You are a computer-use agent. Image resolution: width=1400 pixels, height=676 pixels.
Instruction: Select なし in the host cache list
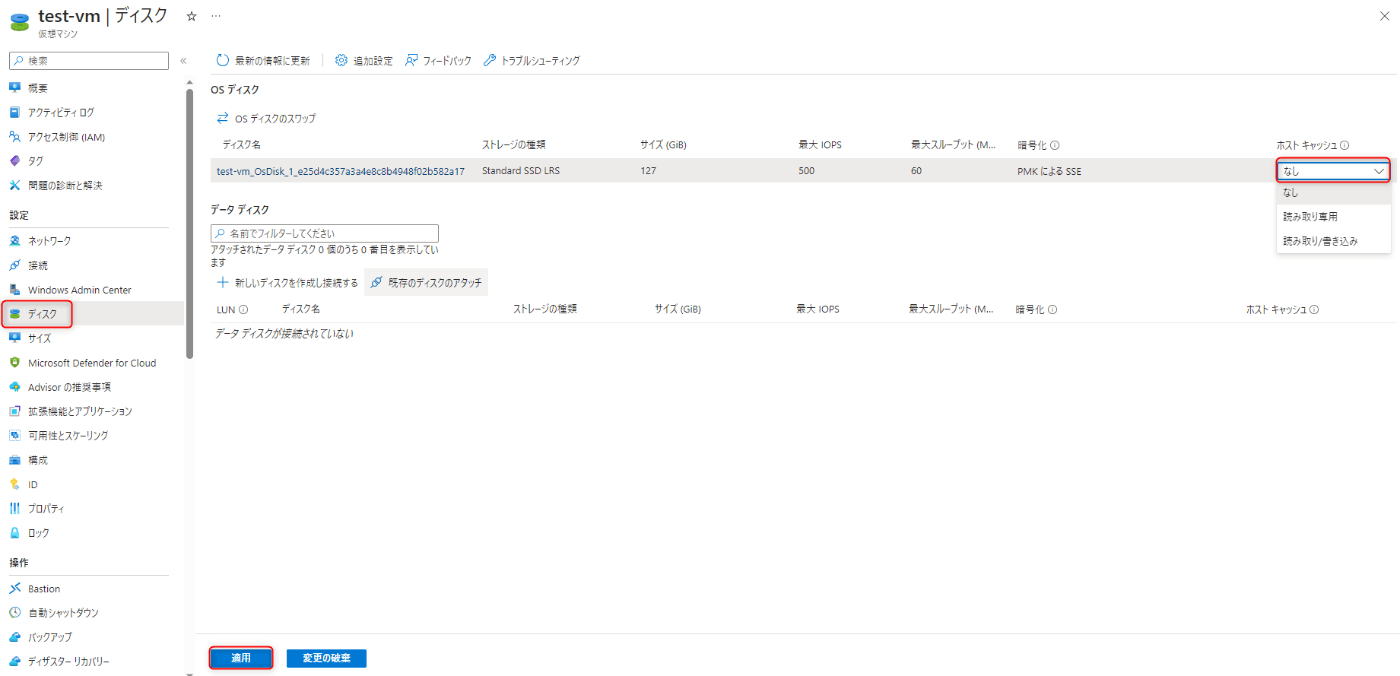click(x=1333, y=192)
